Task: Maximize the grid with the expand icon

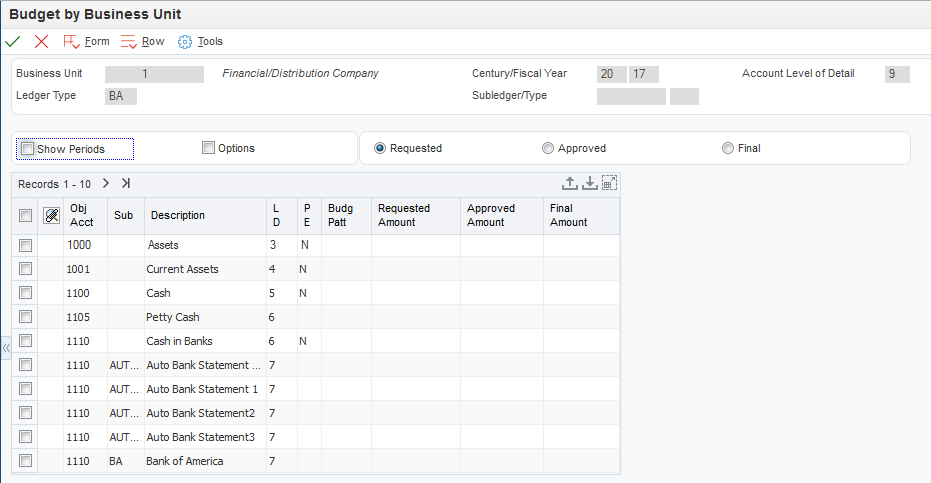Action: click(609, 183)
